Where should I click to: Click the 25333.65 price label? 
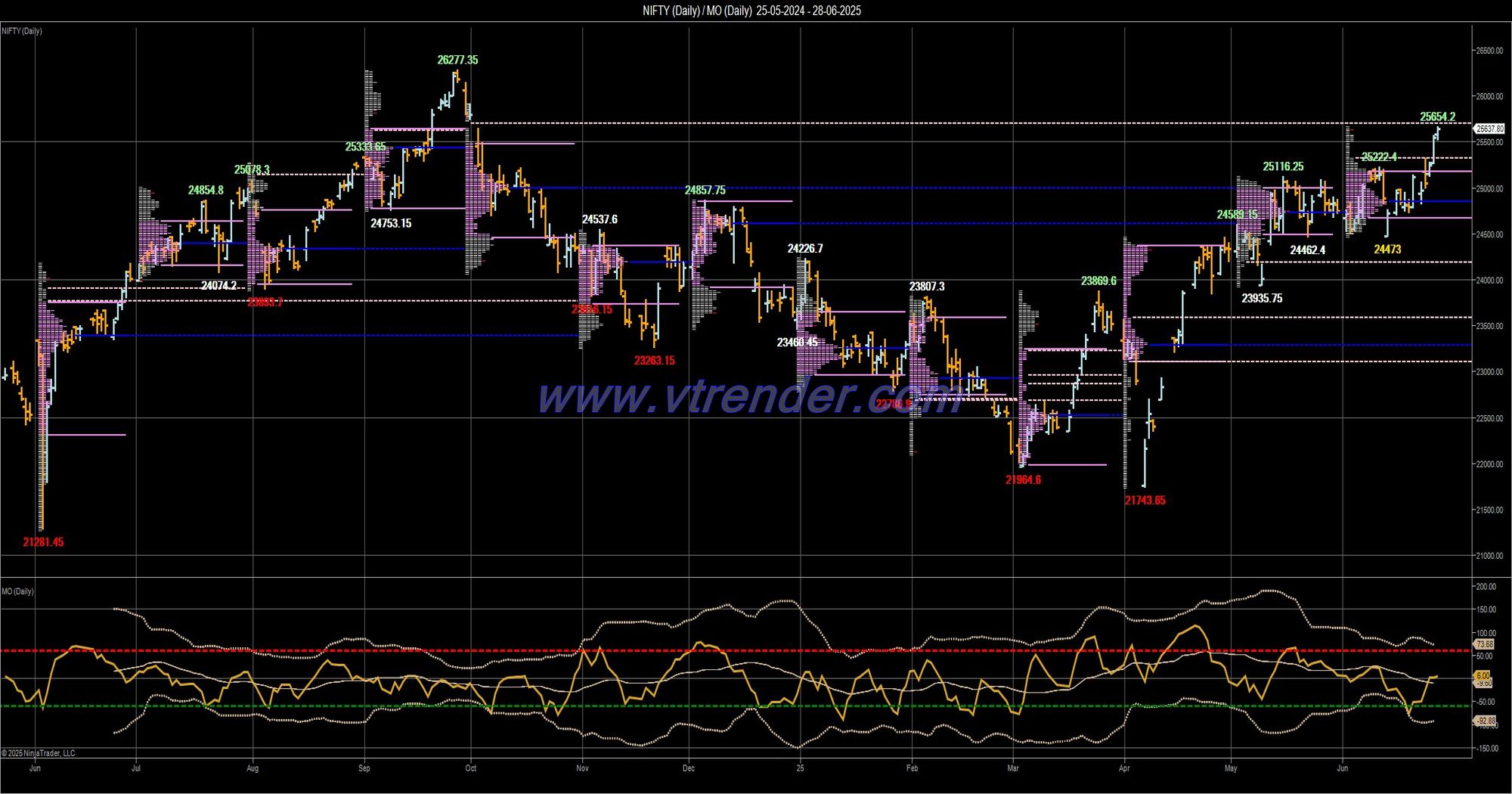[x=365, y=147]
